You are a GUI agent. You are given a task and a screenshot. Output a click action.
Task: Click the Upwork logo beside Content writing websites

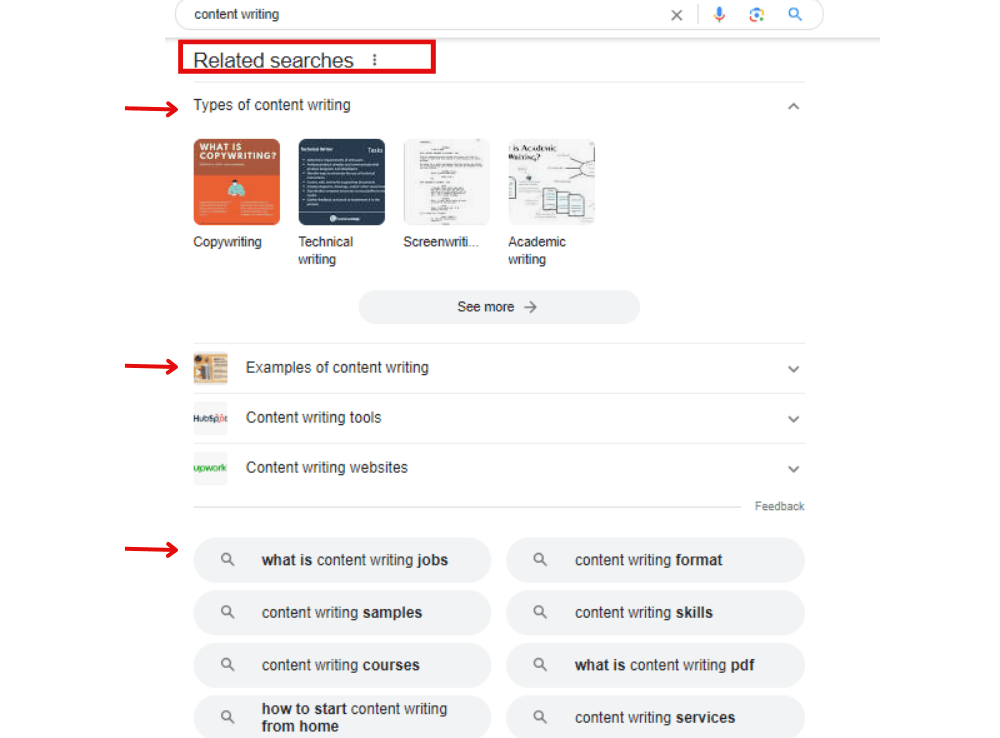(x=210, y=468)
